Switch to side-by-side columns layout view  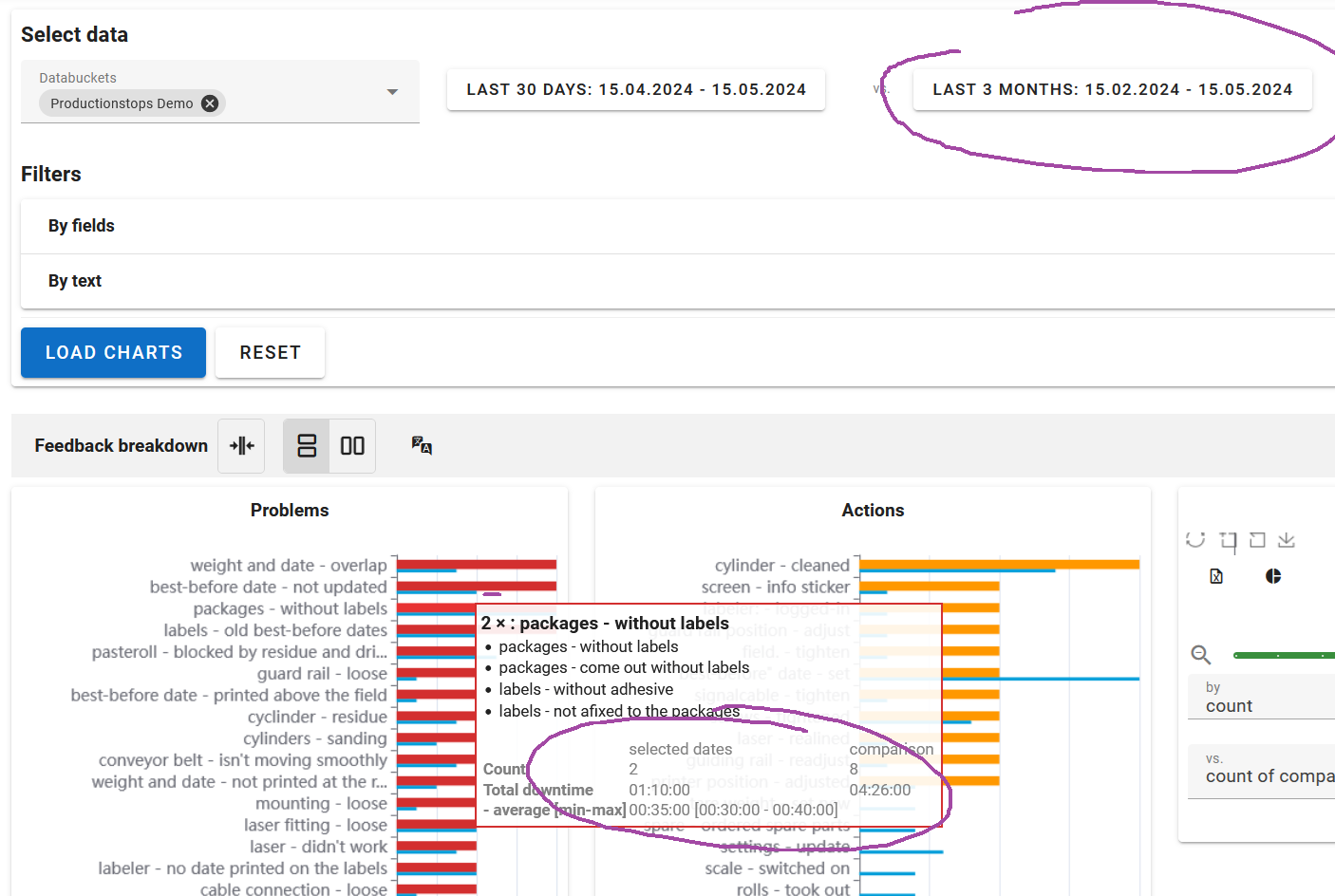[x=352, y=445]
